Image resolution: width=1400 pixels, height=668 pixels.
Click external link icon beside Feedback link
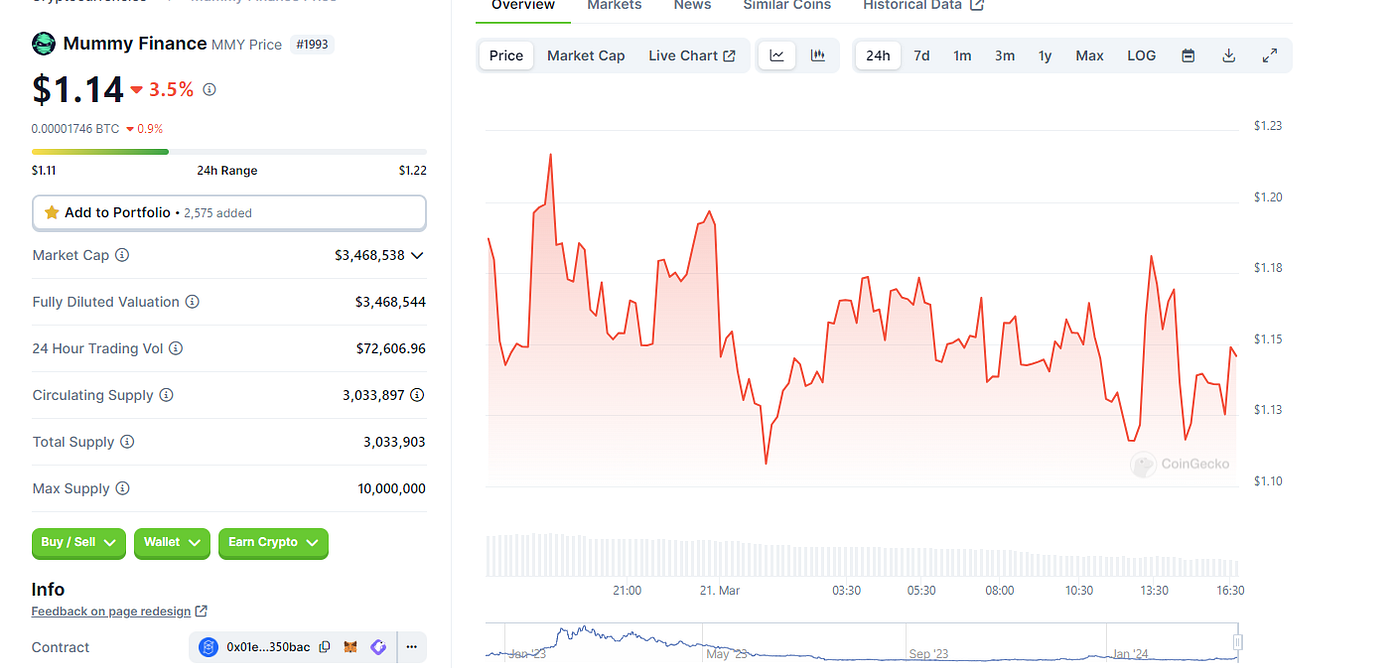click(x=201, y=611)
